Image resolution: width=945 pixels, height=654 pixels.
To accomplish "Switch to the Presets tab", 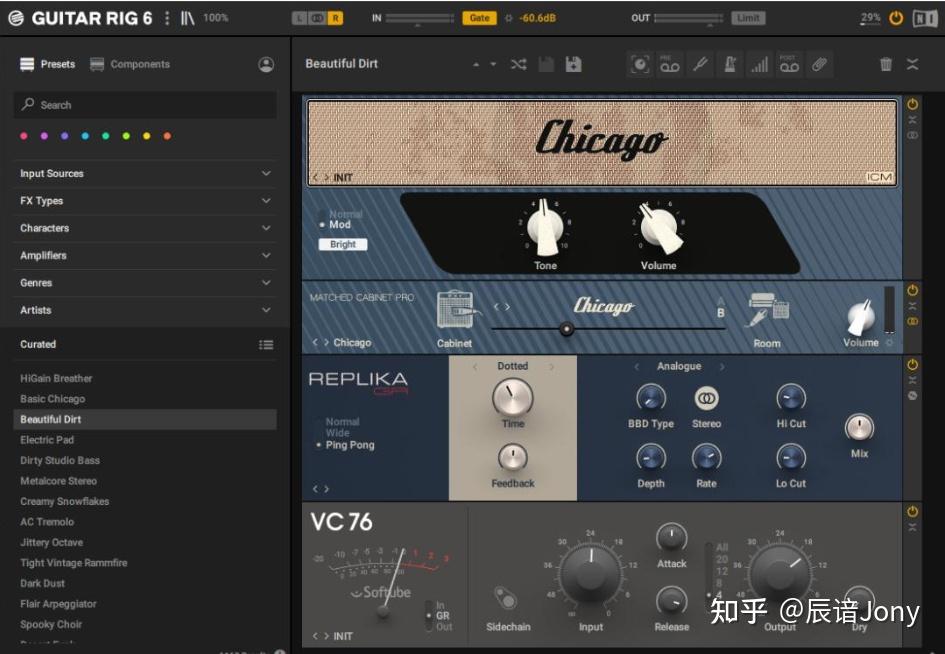I will point(48,64).
